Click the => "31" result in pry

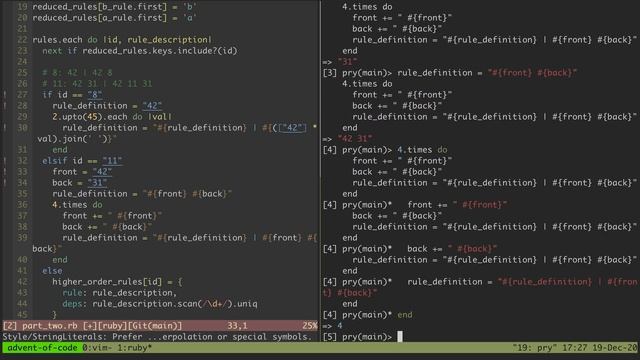pyautogui.click(x=340, y=62)
